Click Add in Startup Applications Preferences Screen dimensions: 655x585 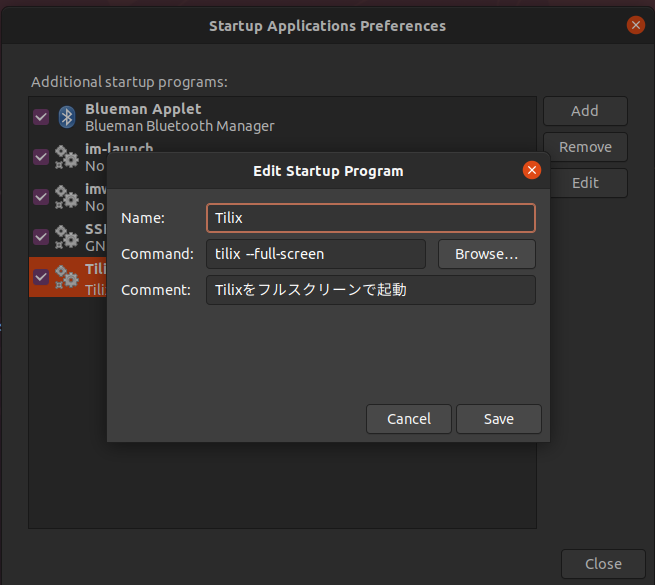(585, 111)
